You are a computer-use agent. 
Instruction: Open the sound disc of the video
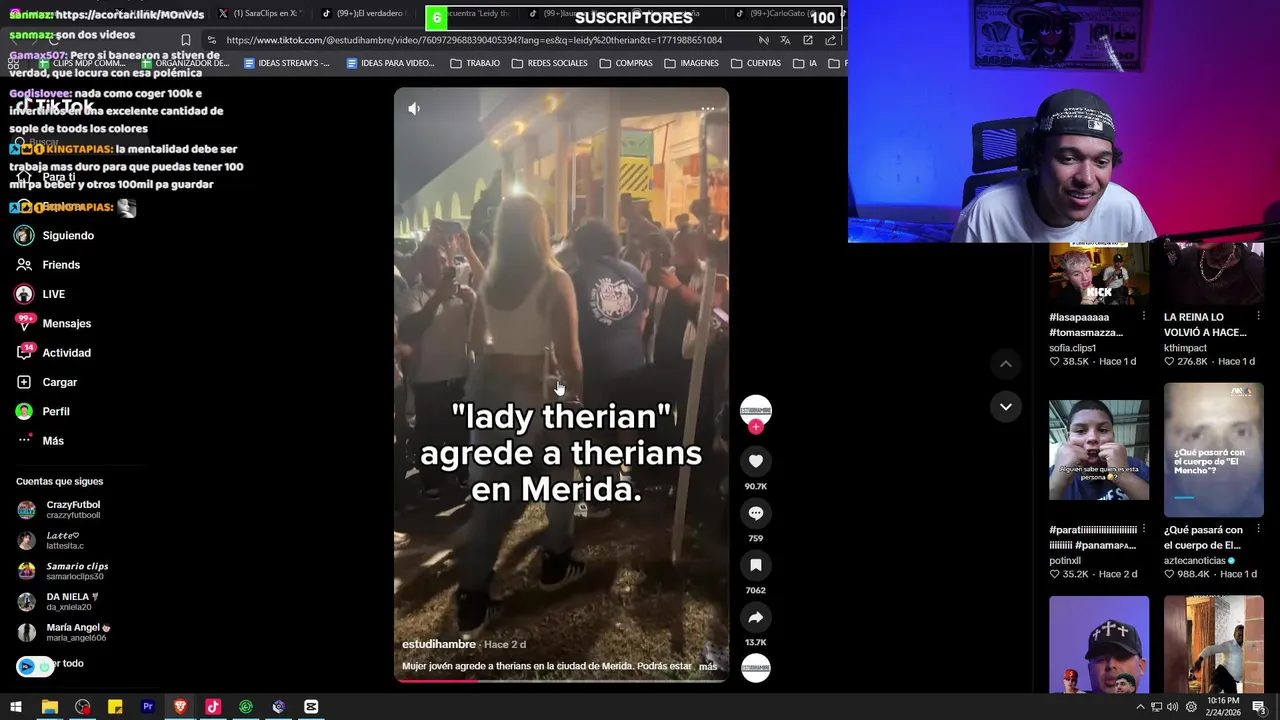tap(756, 668)
